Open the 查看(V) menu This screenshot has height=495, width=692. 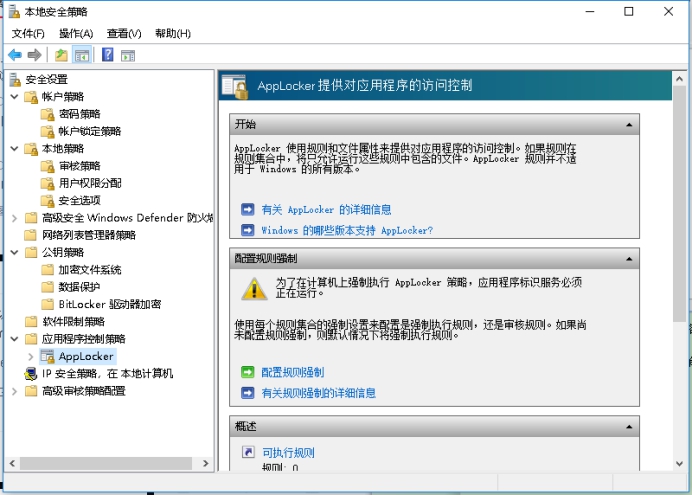point(124,34)
